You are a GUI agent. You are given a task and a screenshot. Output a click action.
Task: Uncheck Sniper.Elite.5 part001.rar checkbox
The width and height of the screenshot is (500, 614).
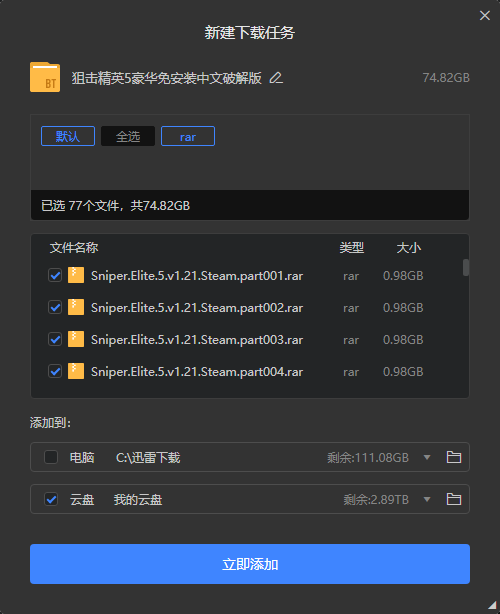(55, 275)
